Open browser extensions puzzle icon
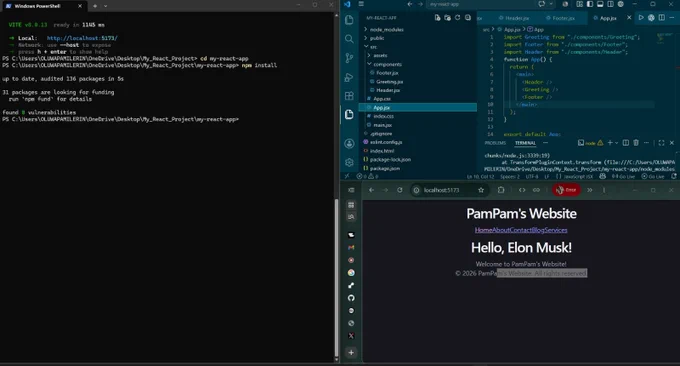680x366 pixels. (501, 190)
